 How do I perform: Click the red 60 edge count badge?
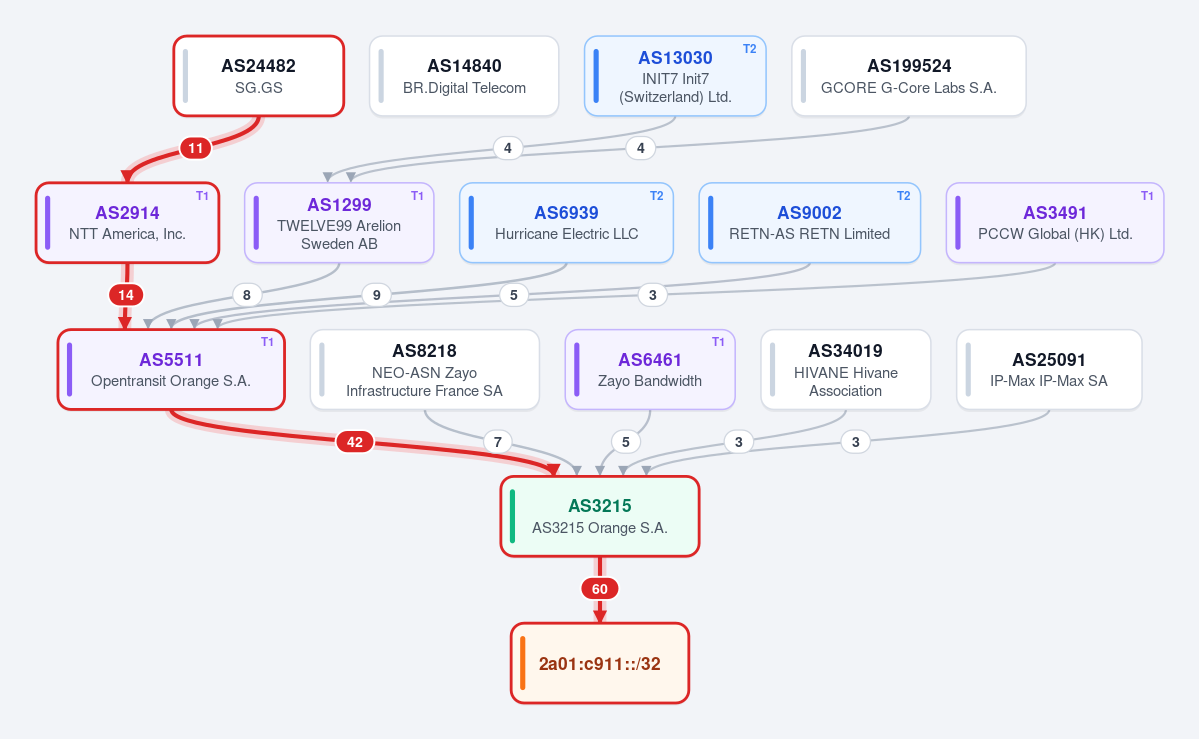tap(600, 589)
